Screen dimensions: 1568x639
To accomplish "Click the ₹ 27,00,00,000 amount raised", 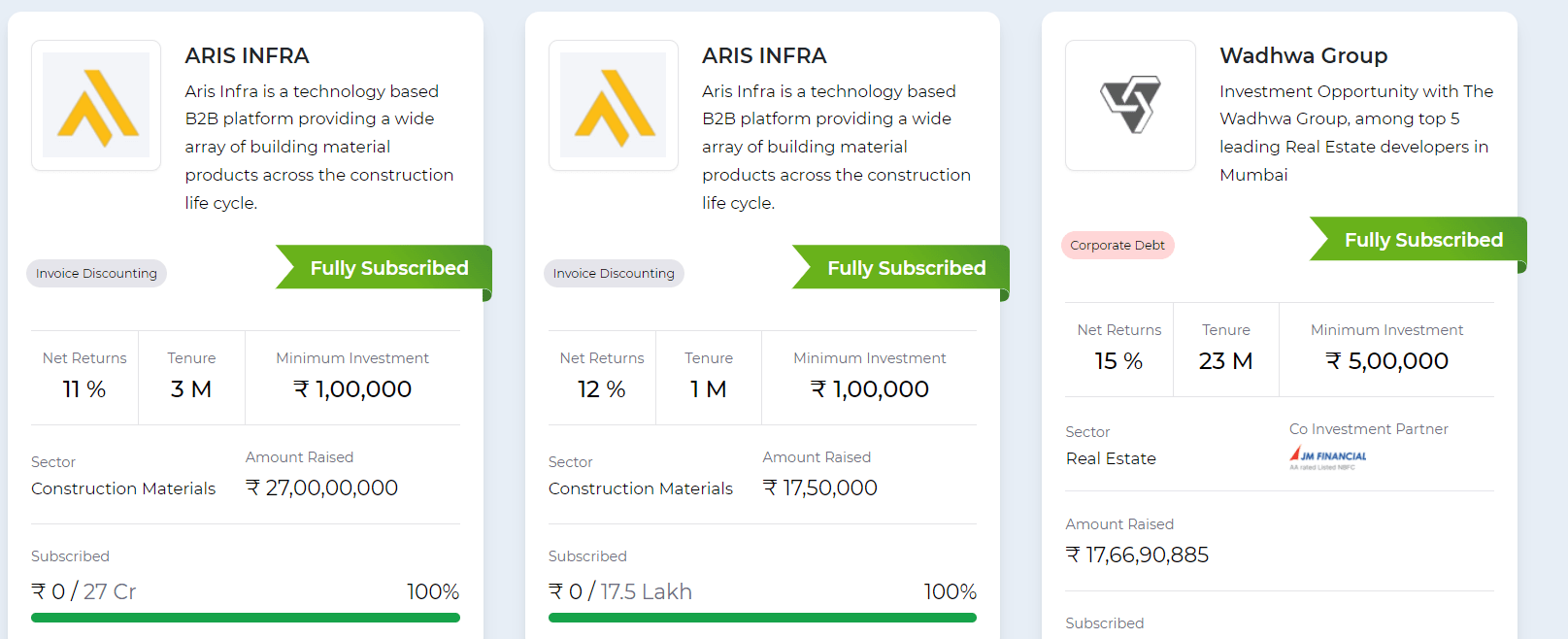I will (322, 488).
